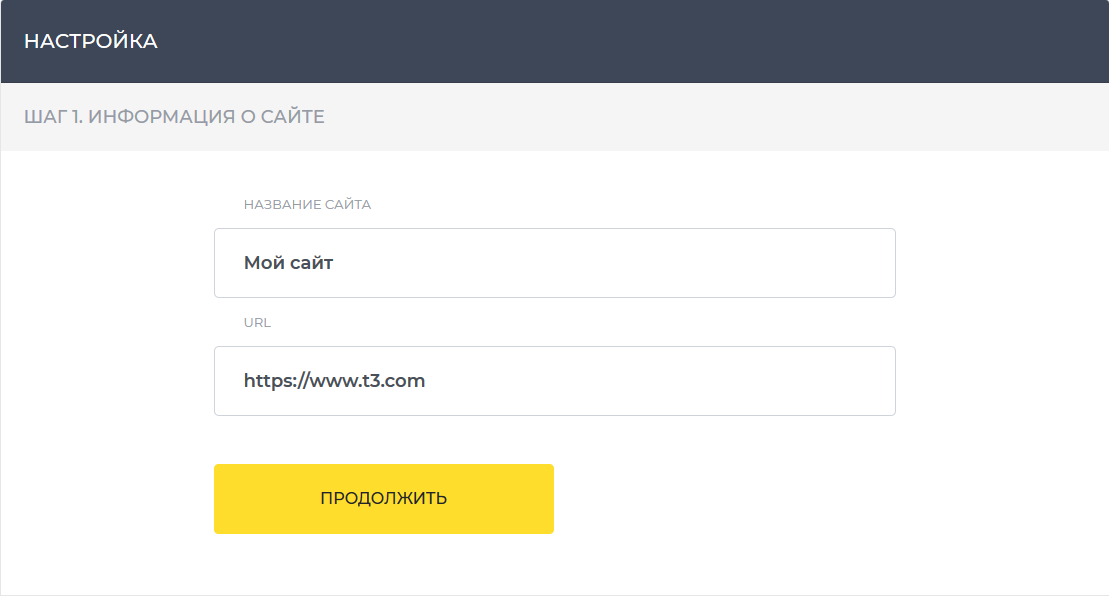Select the 'Шаг 1. Информация о сайте' heading

(x=174, y=117)
